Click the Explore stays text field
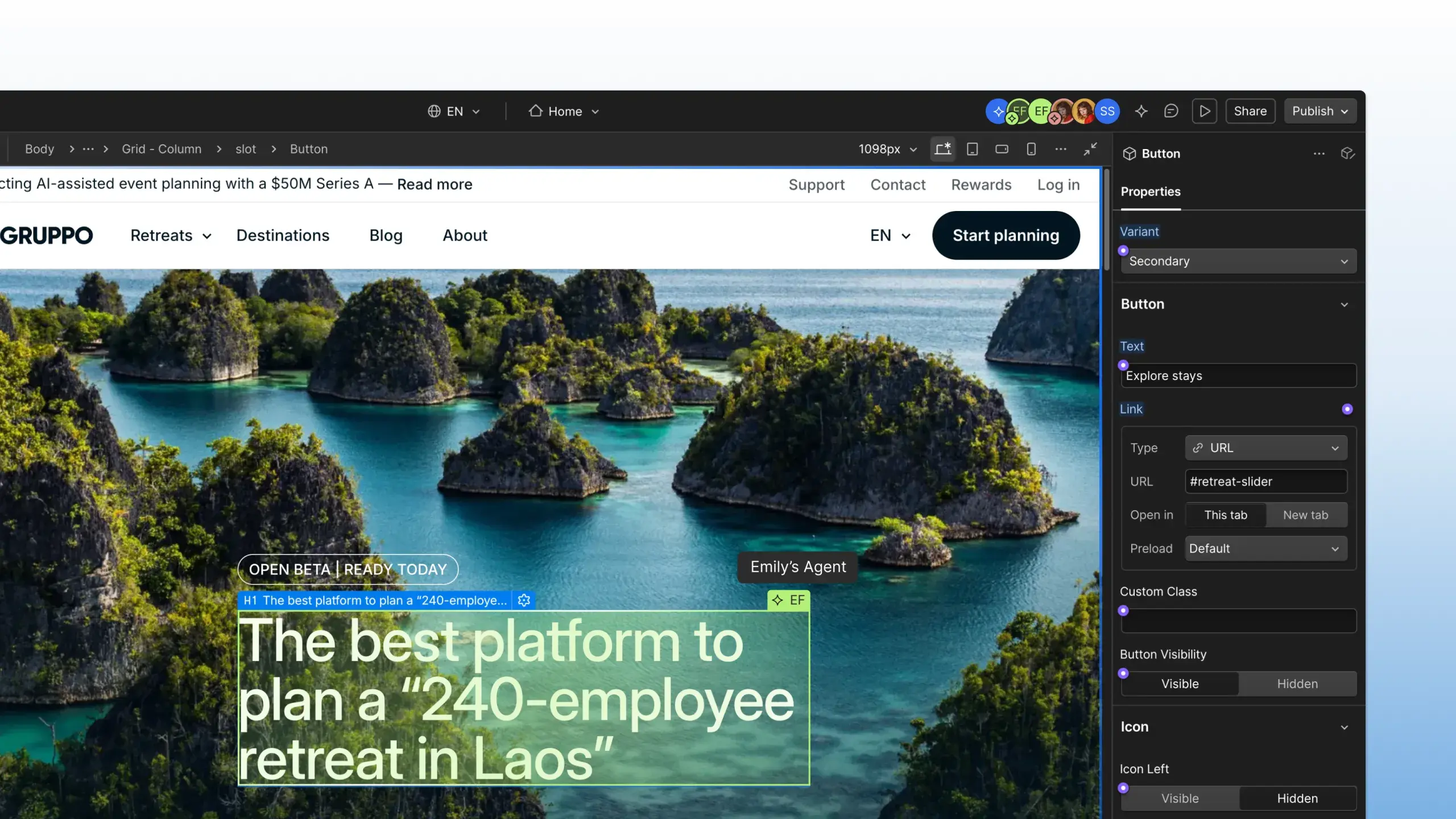Image resolution: width=1456 pixels, height=819 pixels. pyautogui.click(x=1238, y=375)
